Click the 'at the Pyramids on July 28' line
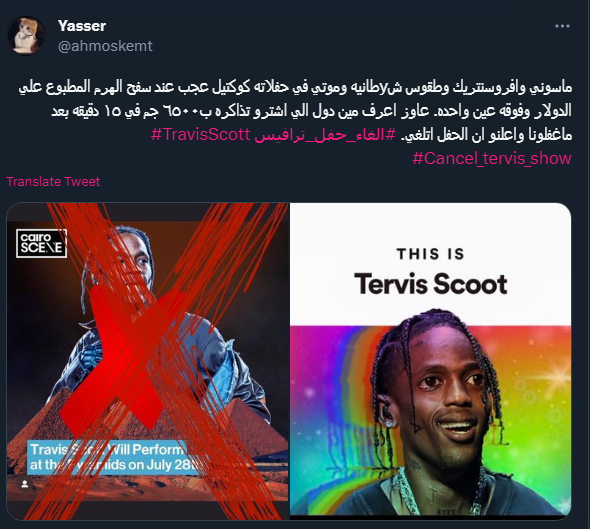 (x=114, y=465)
